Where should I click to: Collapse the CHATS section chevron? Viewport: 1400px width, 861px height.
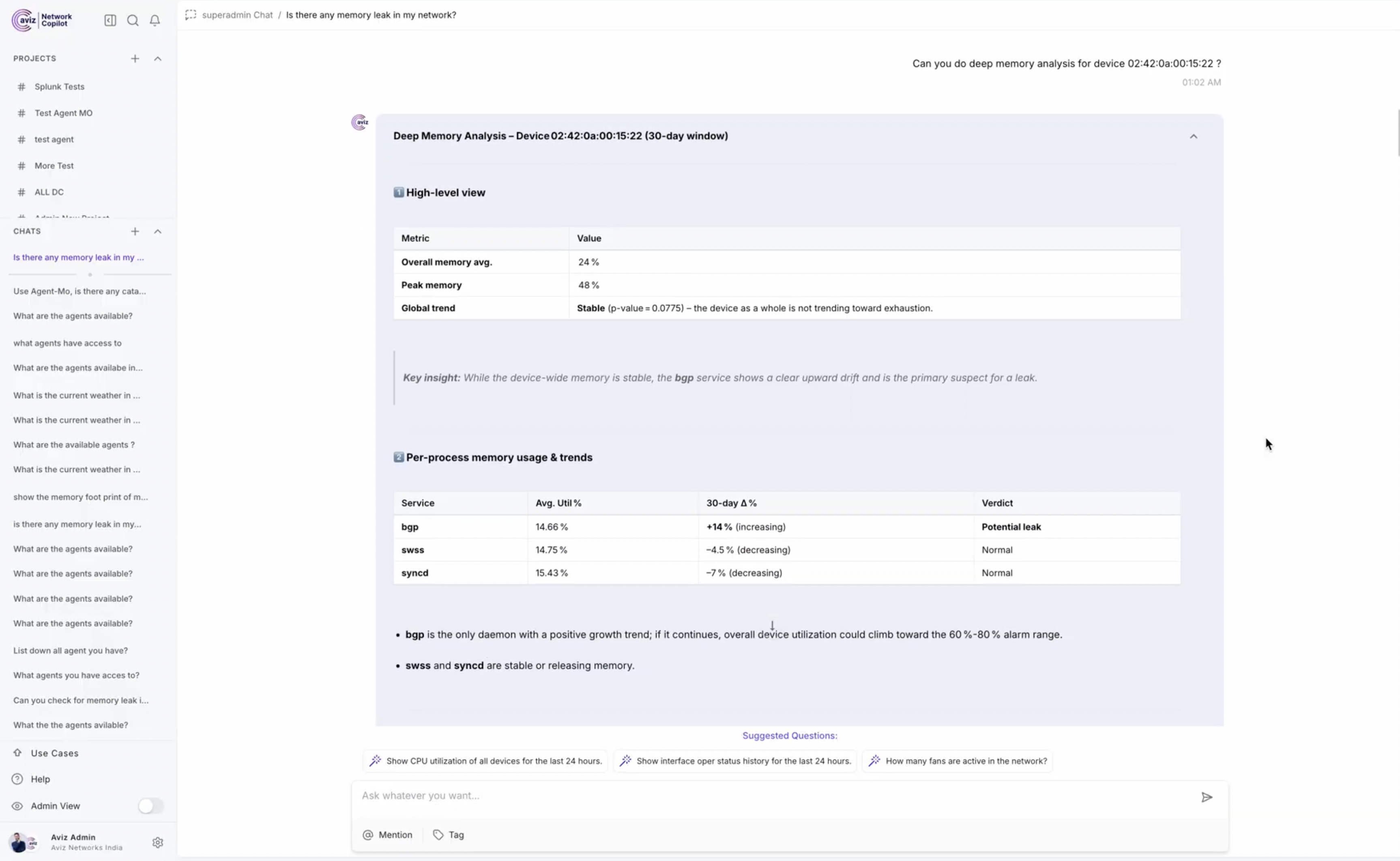point(158,231)
